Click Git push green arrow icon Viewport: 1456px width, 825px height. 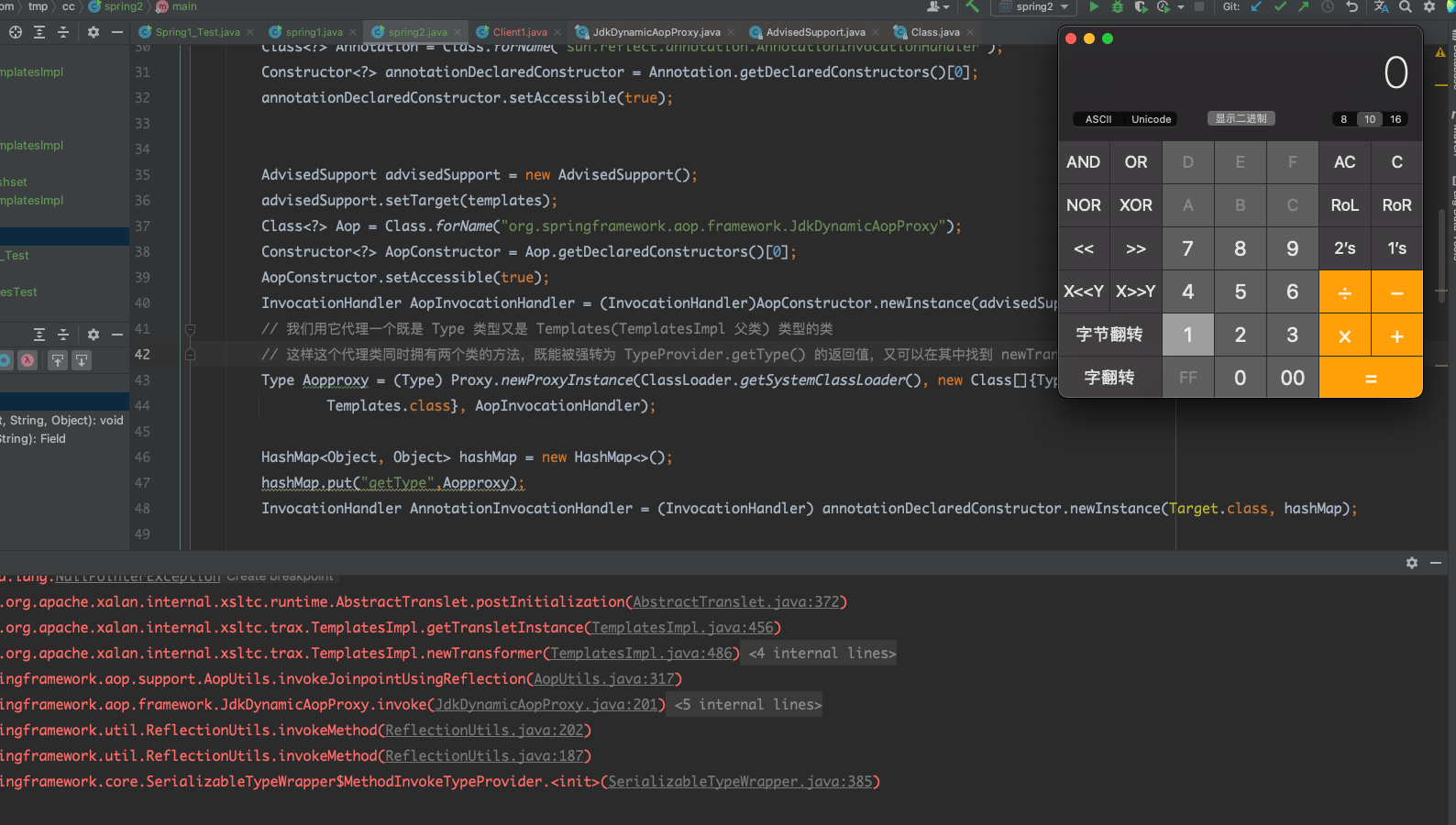pyautogui.click(x=1303, y=6)
